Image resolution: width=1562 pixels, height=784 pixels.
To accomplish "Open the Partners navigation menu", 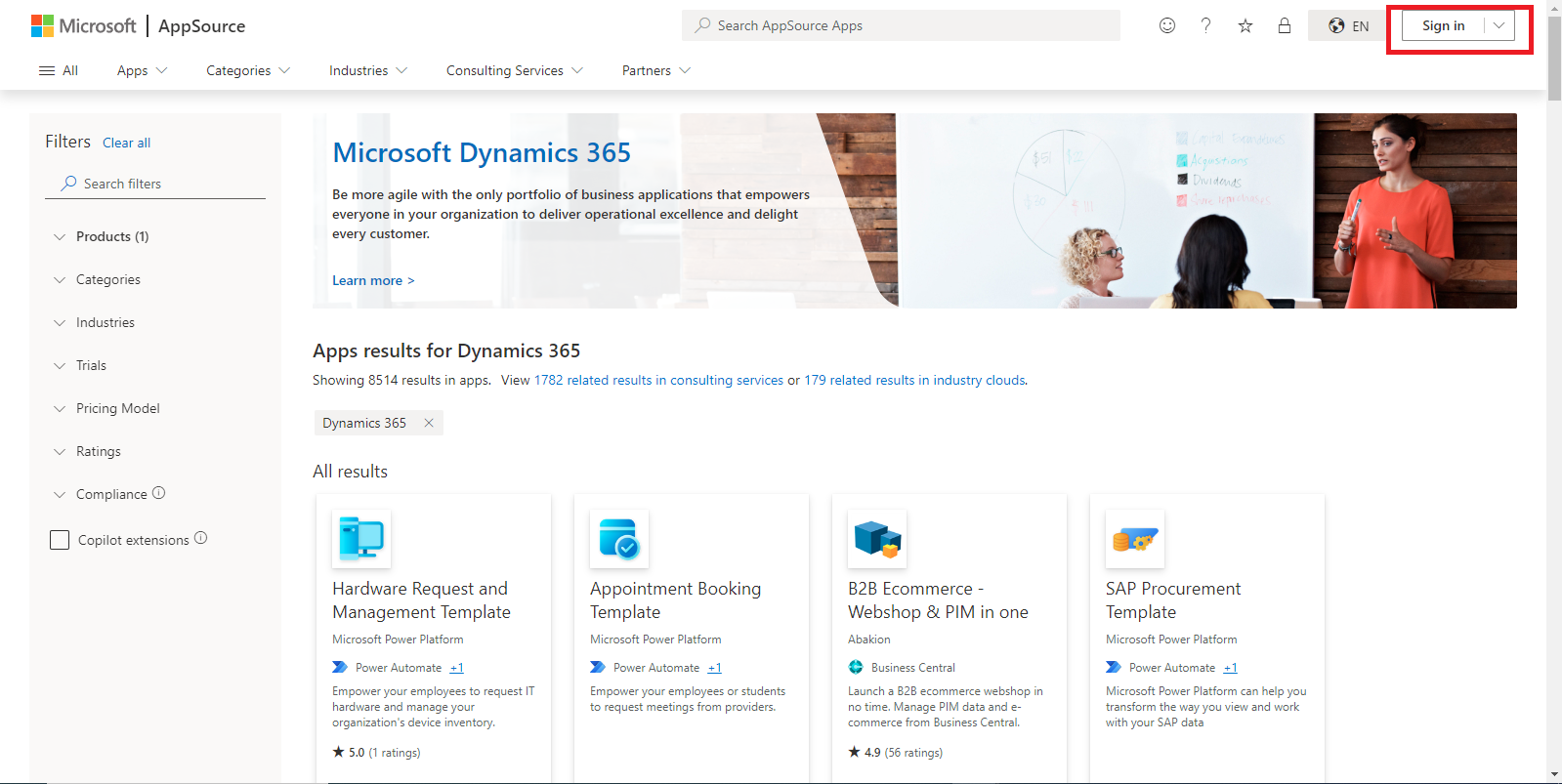I will [656, 70].
